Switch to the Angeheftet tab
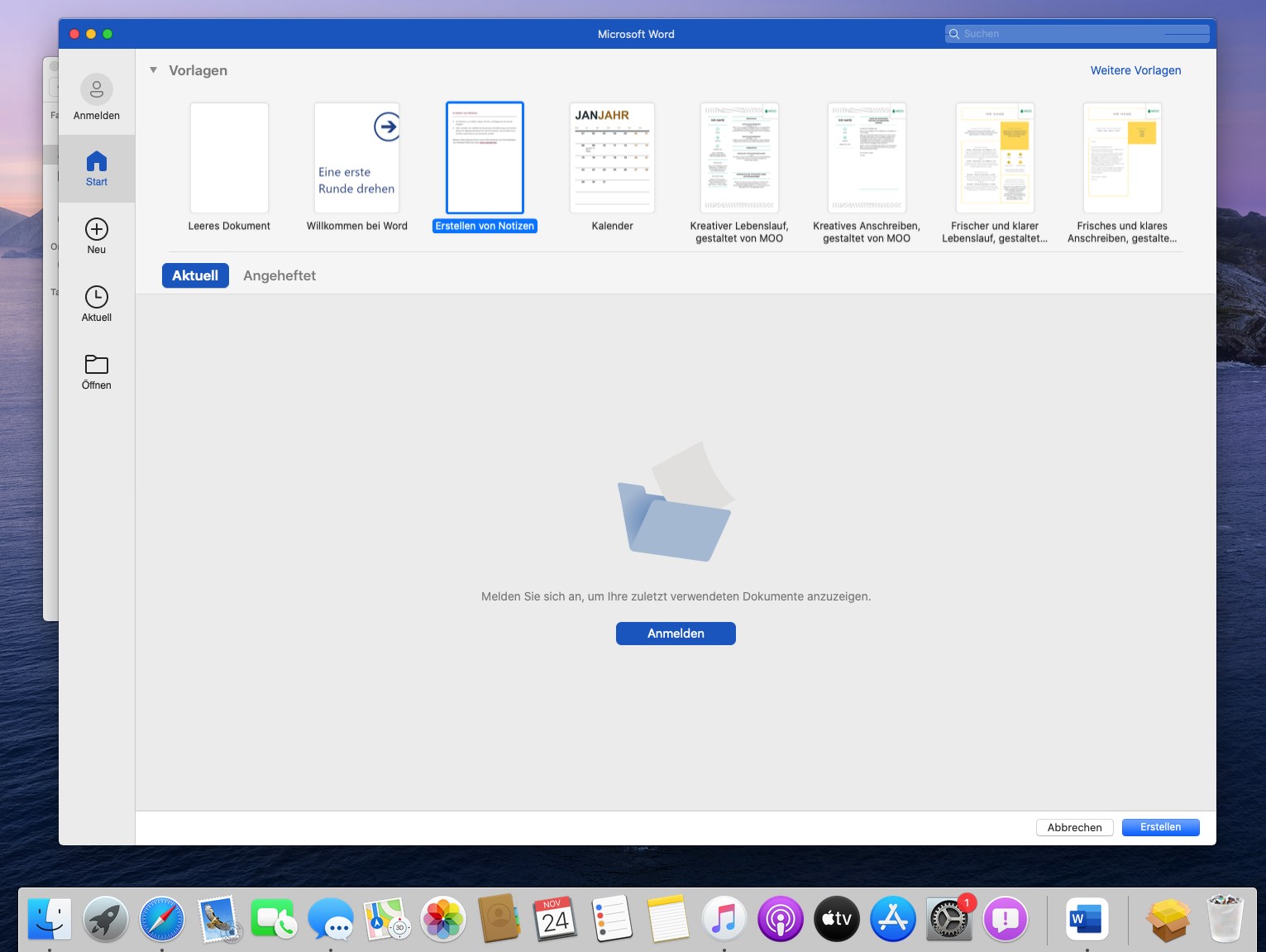 coord(279,275)
